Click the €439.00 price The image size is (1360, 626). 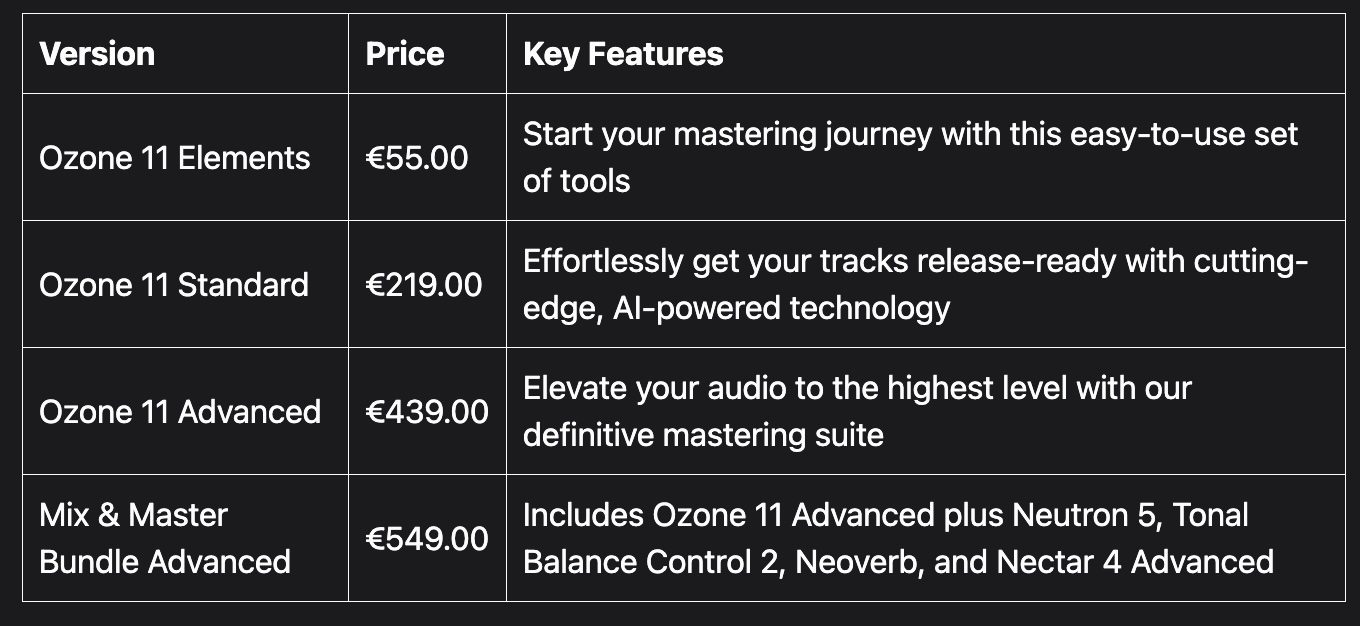[427, 412]
